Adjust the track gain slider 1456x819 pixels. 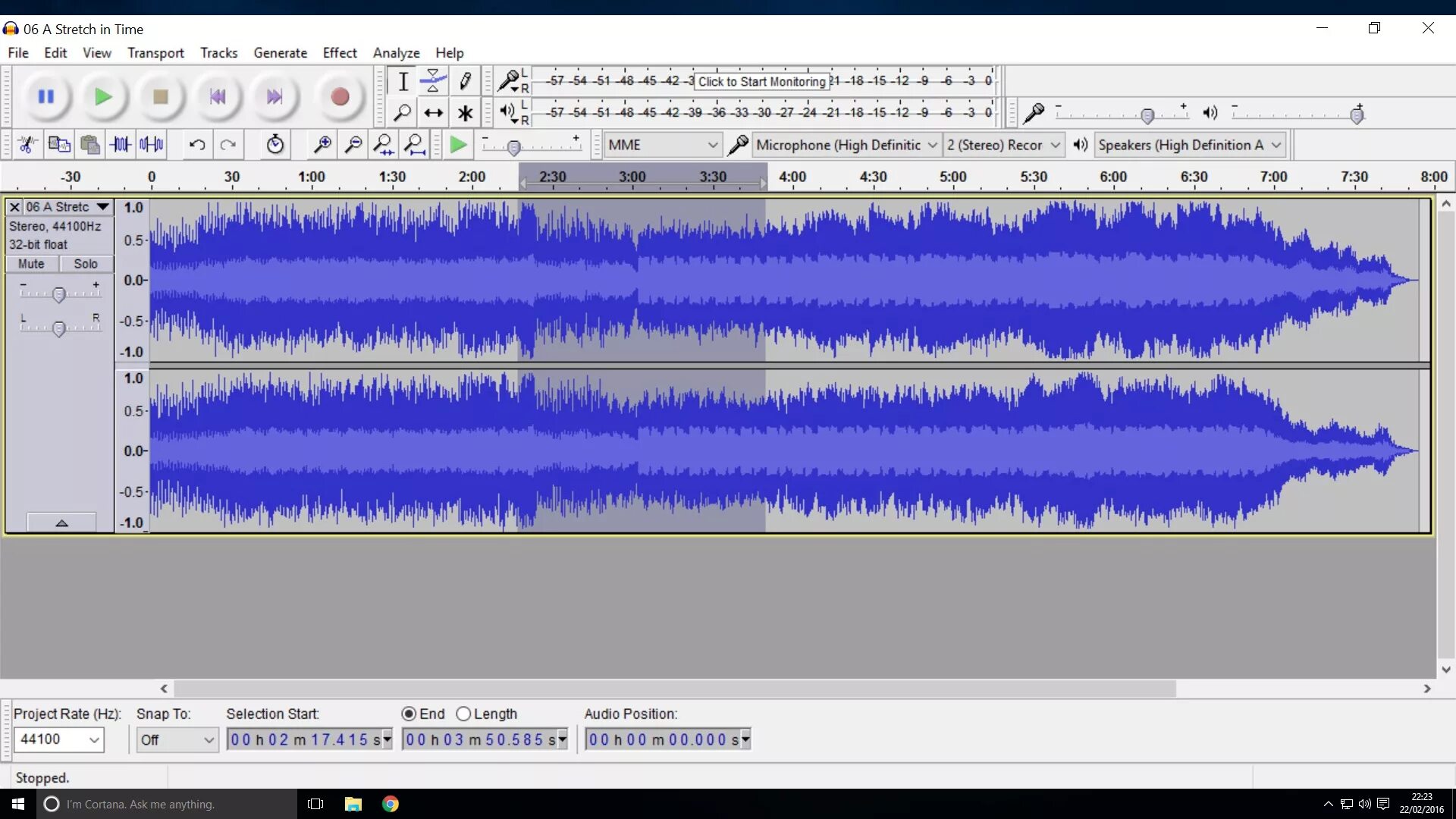(x=58, y=294)
